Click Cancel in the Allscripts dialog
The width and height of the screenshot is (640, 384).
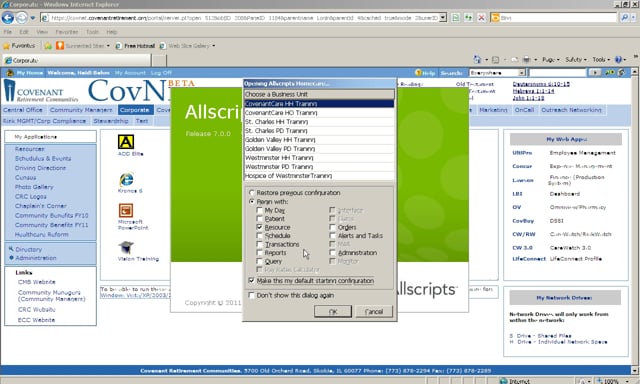click(x=374, y=311)
